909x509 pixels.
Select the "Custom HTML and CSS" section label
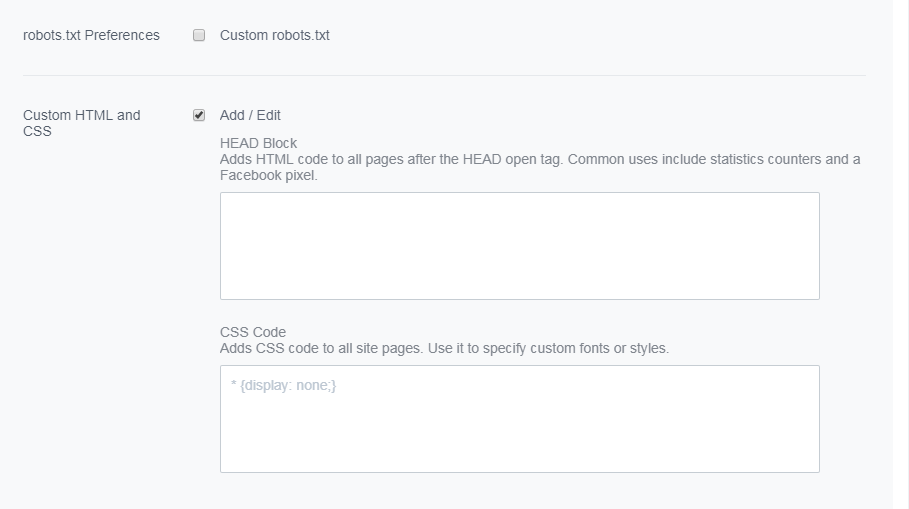tap(82, 123)
